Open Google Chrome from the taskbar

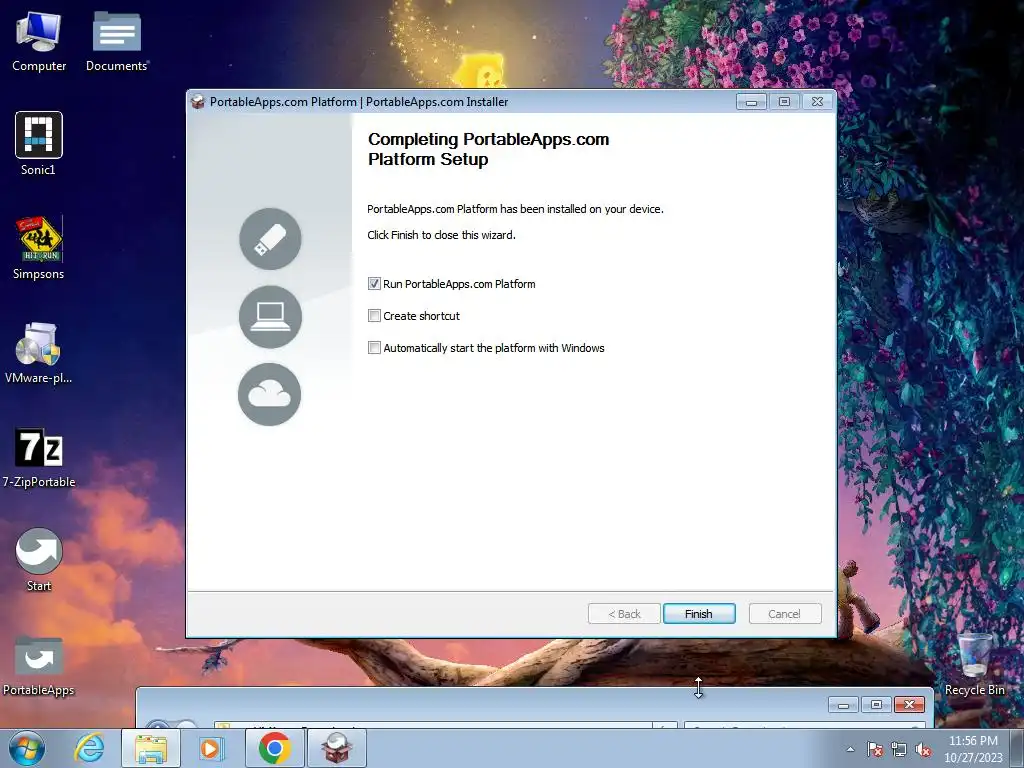(x=274, y=748)
